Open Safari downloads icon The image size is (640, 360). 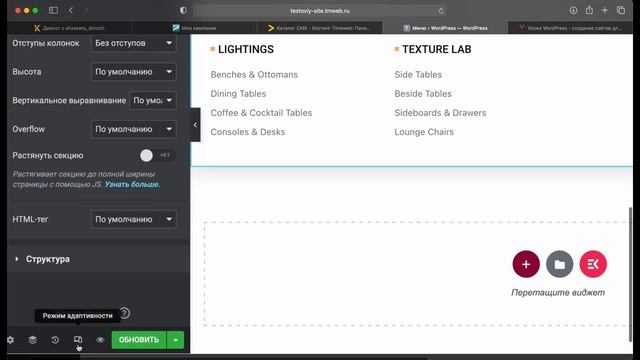(573, 11)
